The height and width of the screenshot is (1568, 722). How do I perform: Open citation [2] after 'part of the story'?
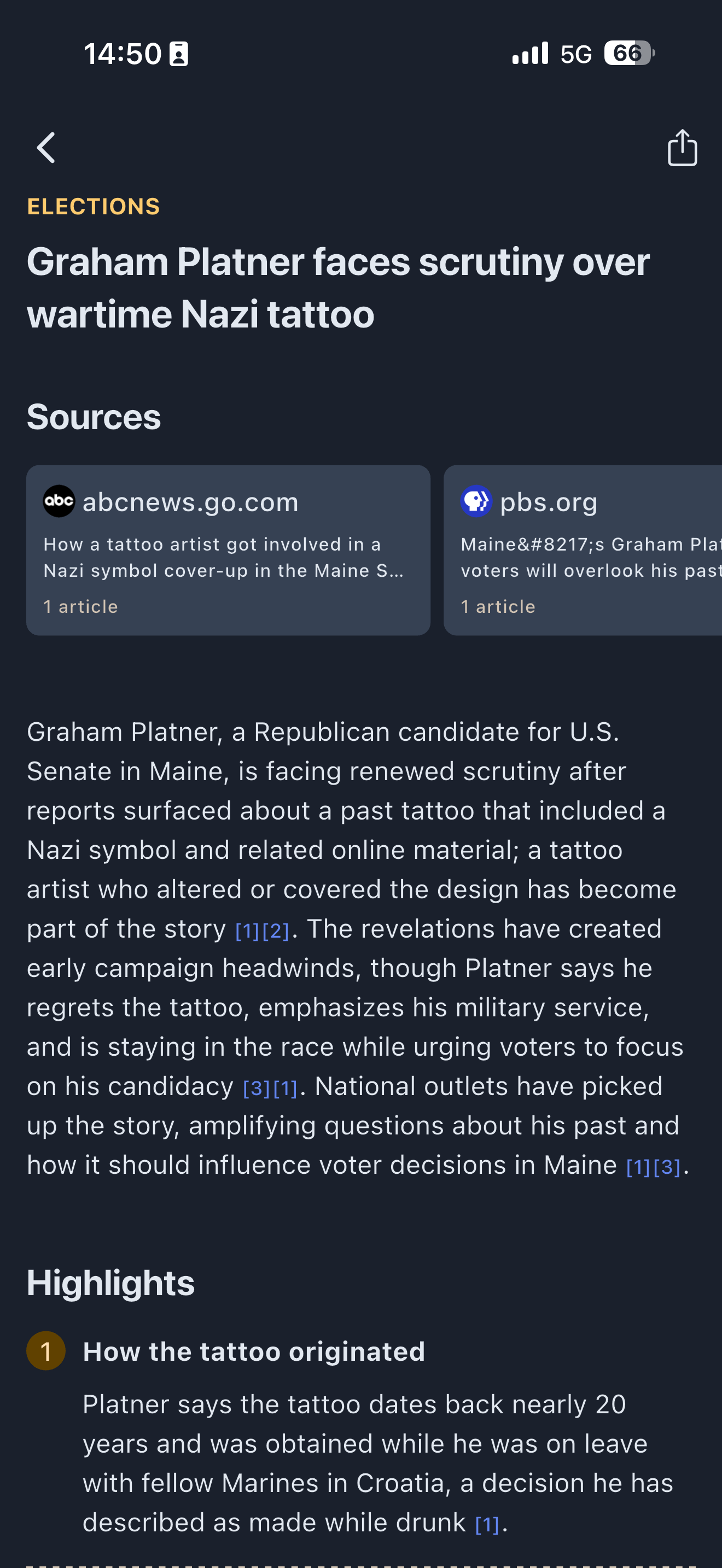(x=276, y=931)
